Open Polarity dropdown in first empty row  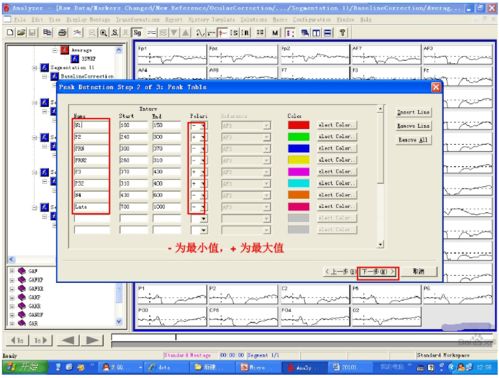[x=203, y=219]
